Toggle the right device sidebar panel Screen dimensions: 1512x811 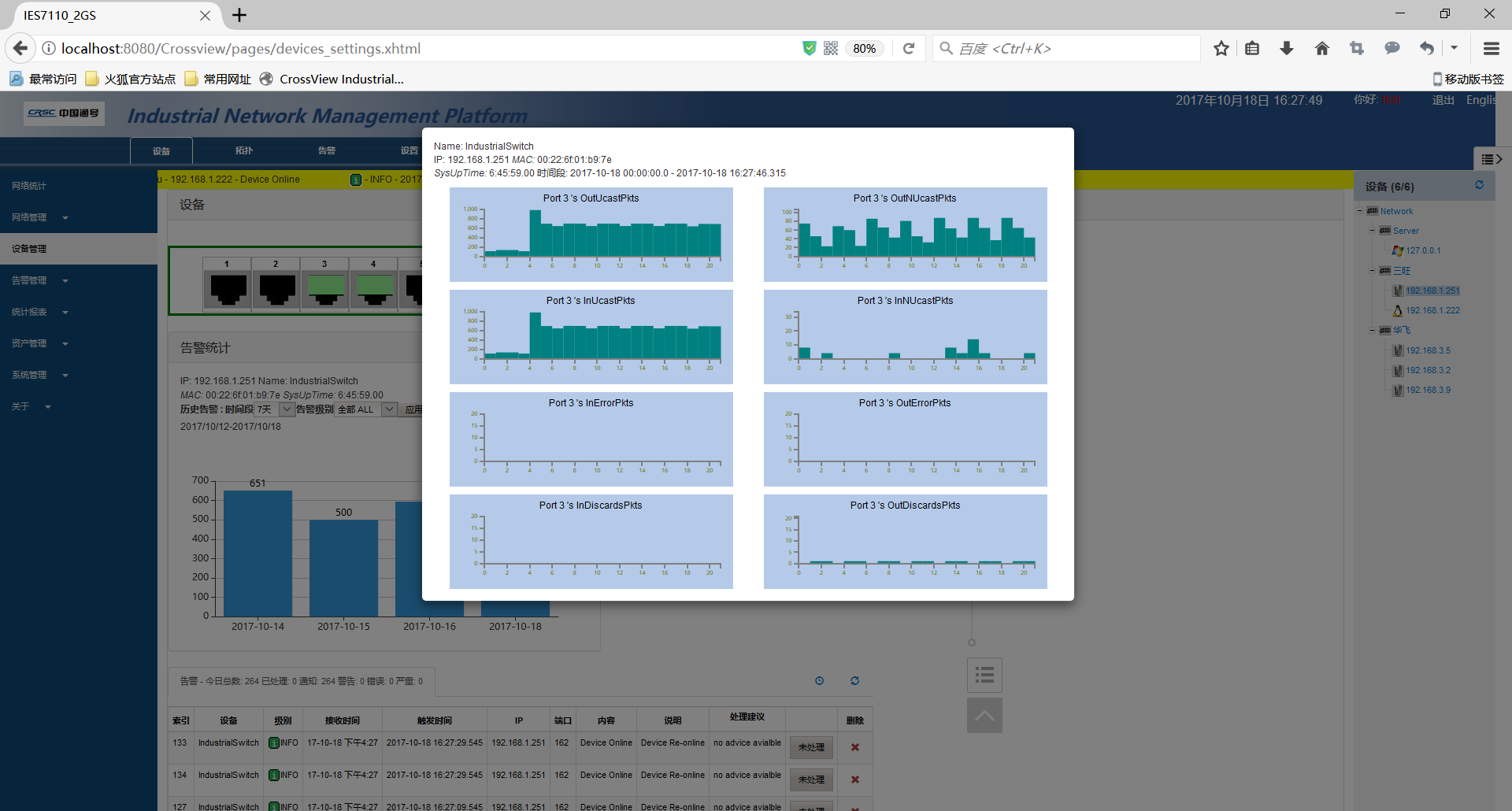pos(1491,159)
